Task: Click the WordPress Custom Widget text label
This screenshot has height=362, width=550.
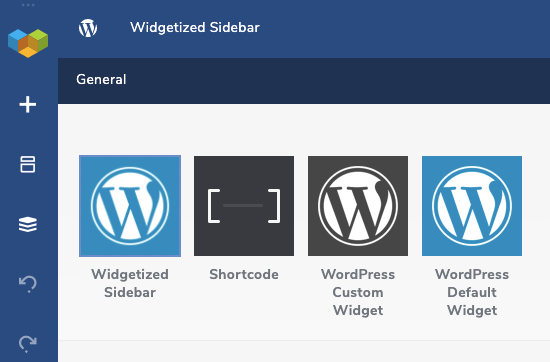Action: [358, 292]
